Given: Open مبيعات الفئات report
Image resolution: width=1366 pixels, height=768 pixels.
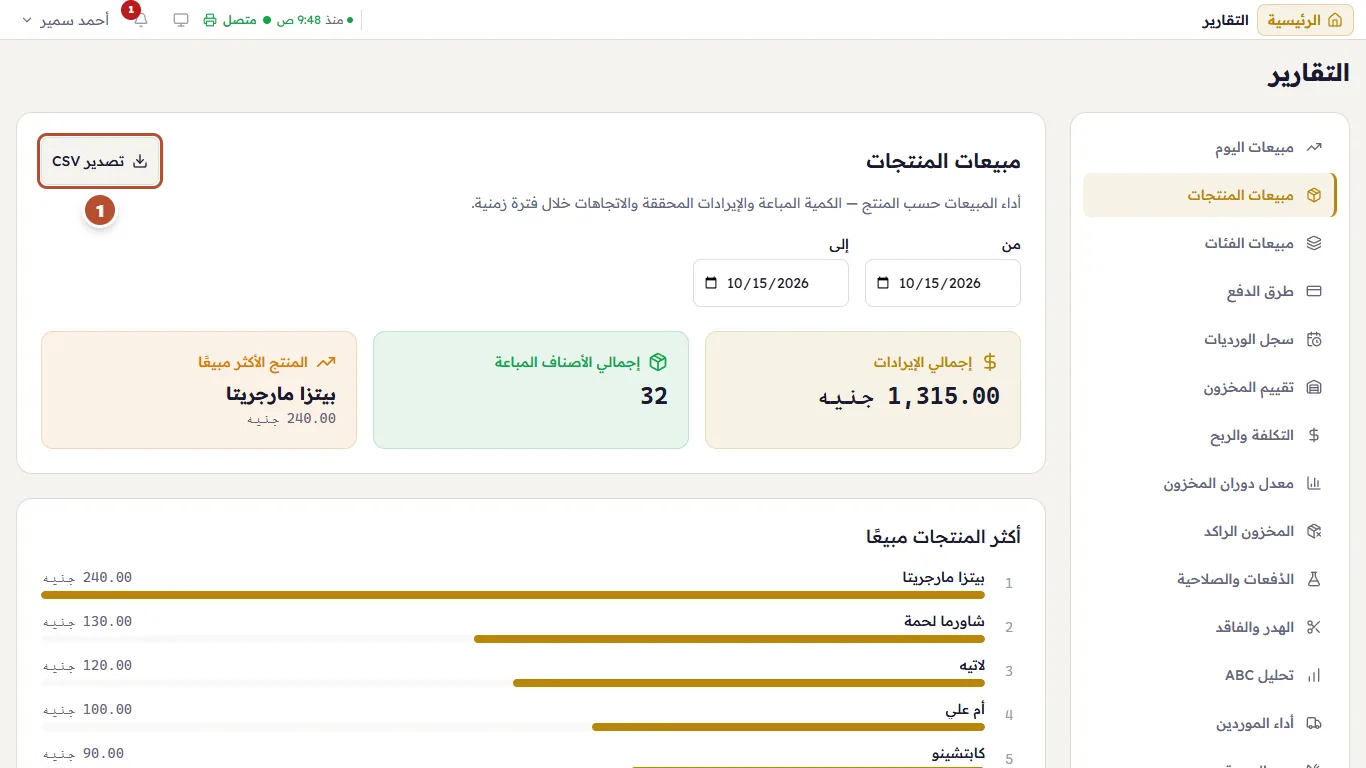Looking at the screenshot, I should pos(1210,244).
